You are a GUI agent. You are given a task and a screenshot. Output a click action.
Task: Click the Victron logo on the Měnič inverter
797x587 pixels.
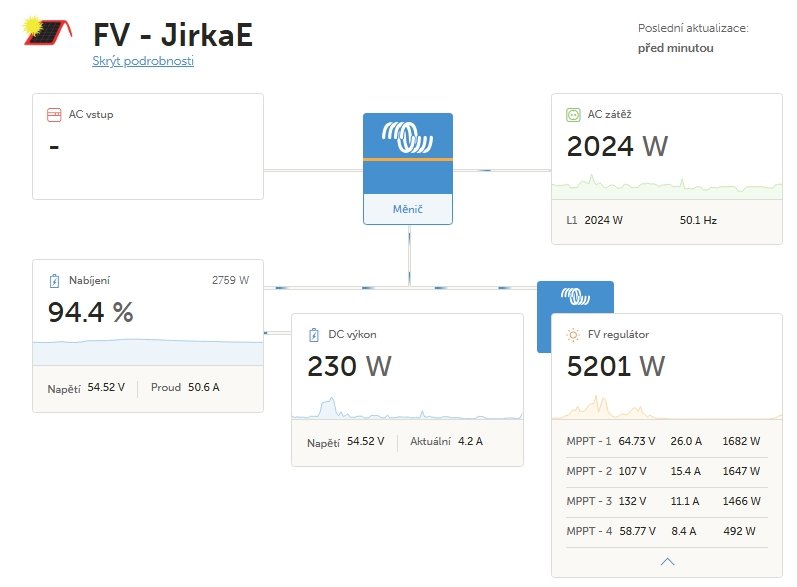(x=408, y=137)
